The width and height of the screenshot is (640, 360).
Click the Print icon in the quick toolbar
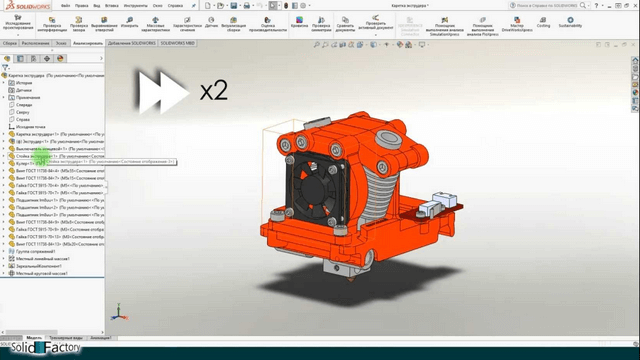point(247,5)
